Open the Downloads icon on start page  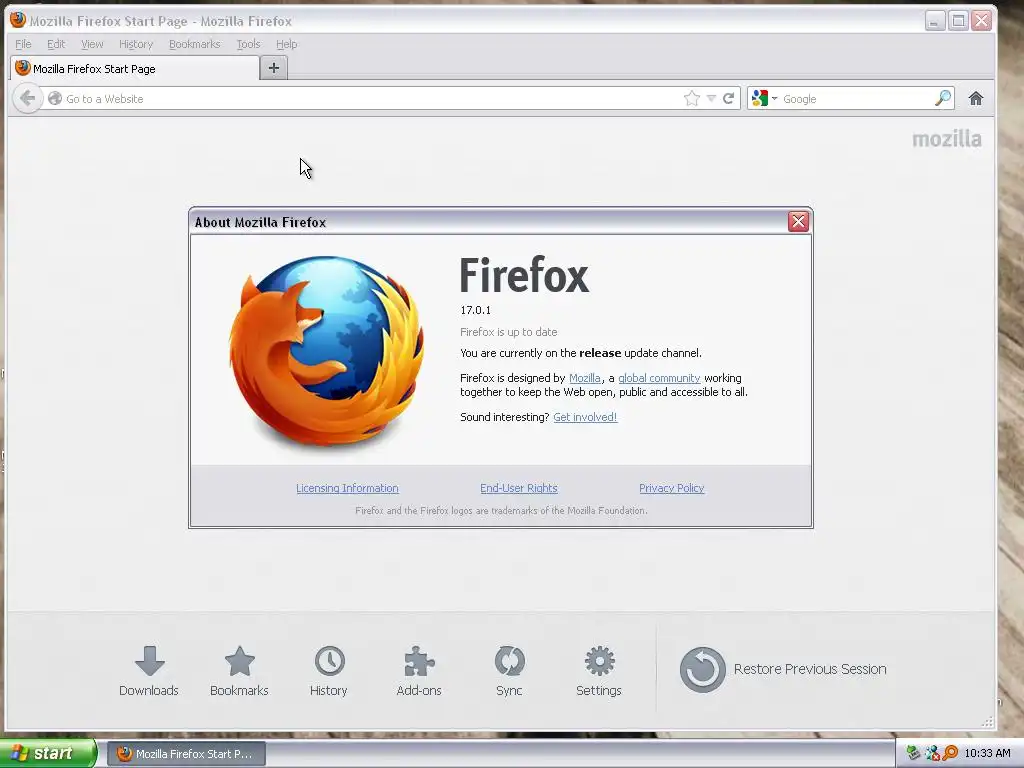point(149,671)
